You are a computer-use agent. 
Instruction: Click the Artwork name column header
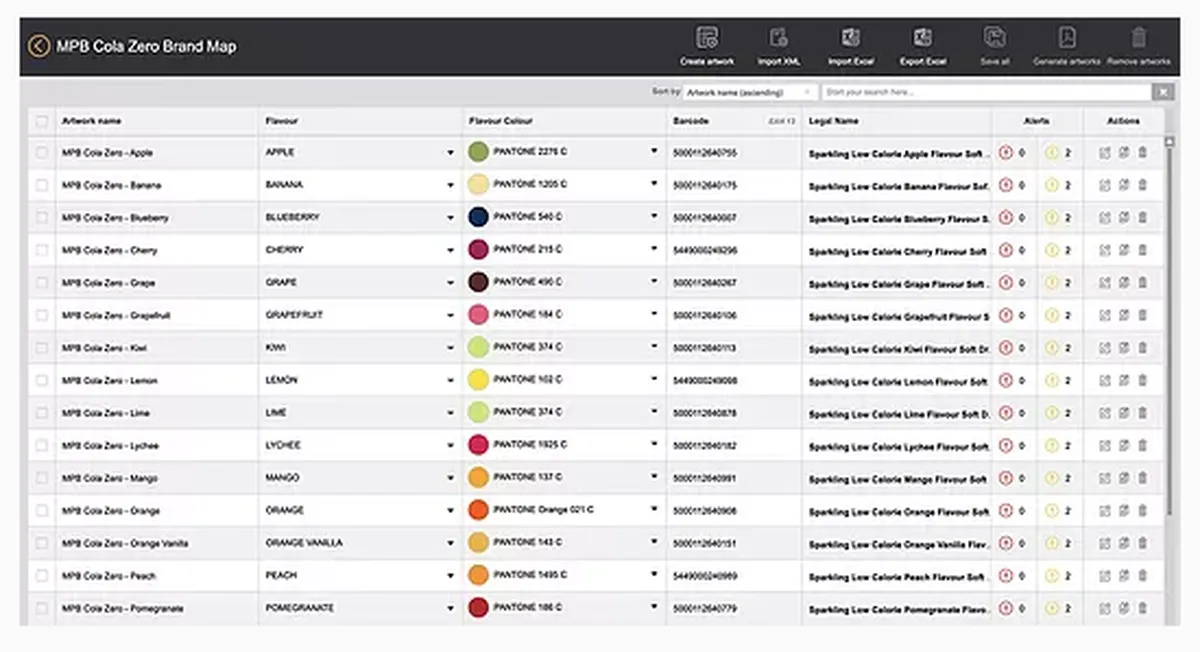pyautogui.click(x=91, y=121)
